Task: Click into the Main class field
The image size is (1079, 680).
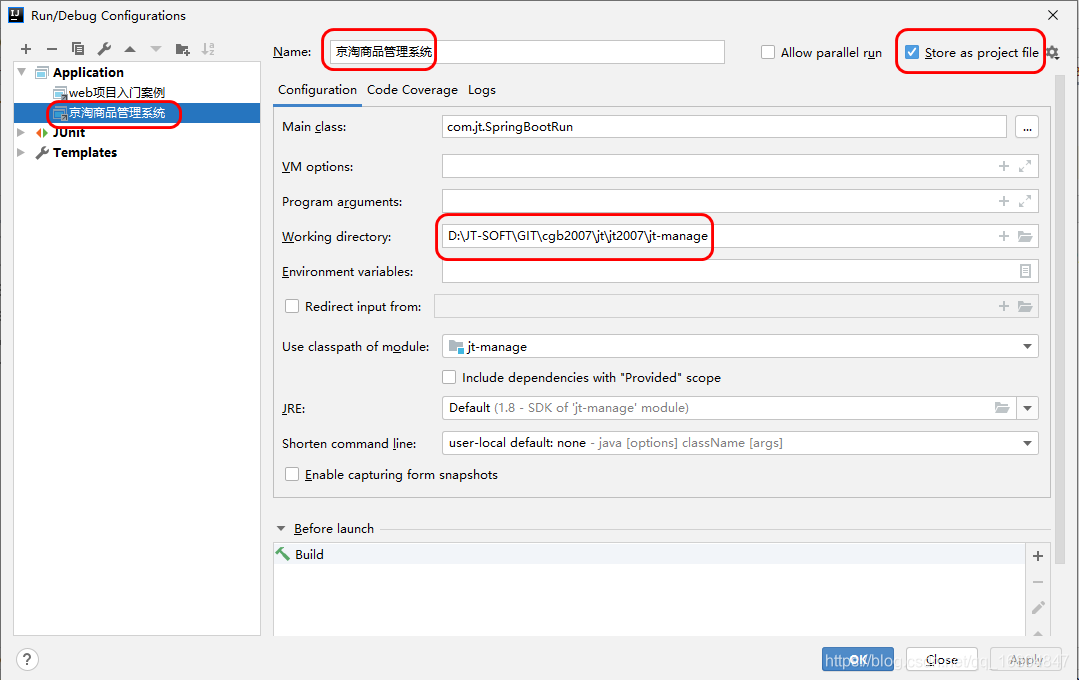Action: pos(724,127)
